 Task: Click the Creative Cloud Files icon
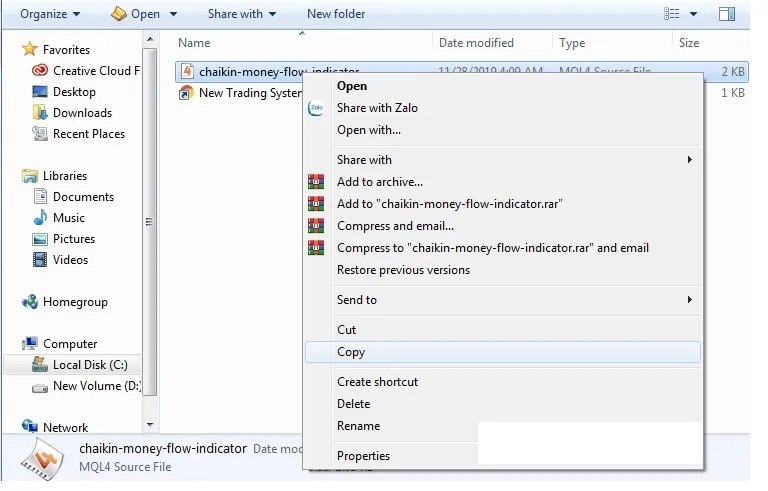pyautogui.click(x=40, y=71)
